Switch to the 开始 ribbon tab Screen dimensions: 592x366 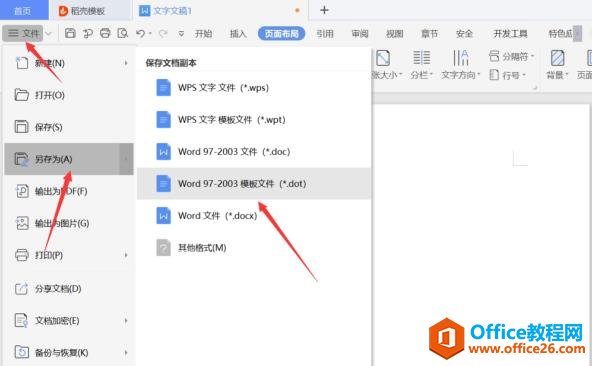[203, 34]
